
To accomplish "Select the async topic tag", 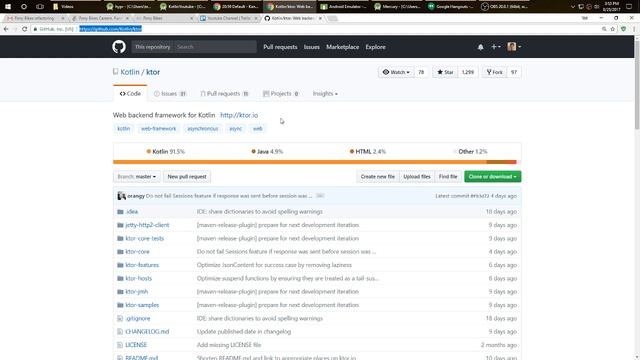I will pos(236,129).
